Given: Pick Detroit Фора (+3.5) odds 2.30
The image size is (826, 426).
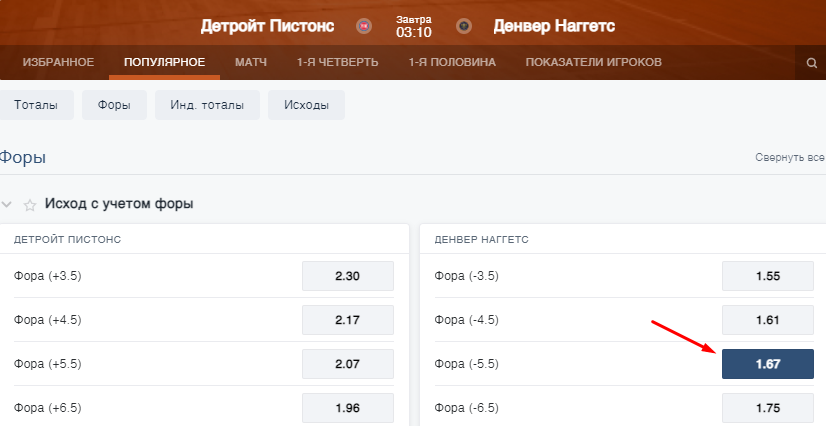Looking at the screenshot, I should click(348, 276).
